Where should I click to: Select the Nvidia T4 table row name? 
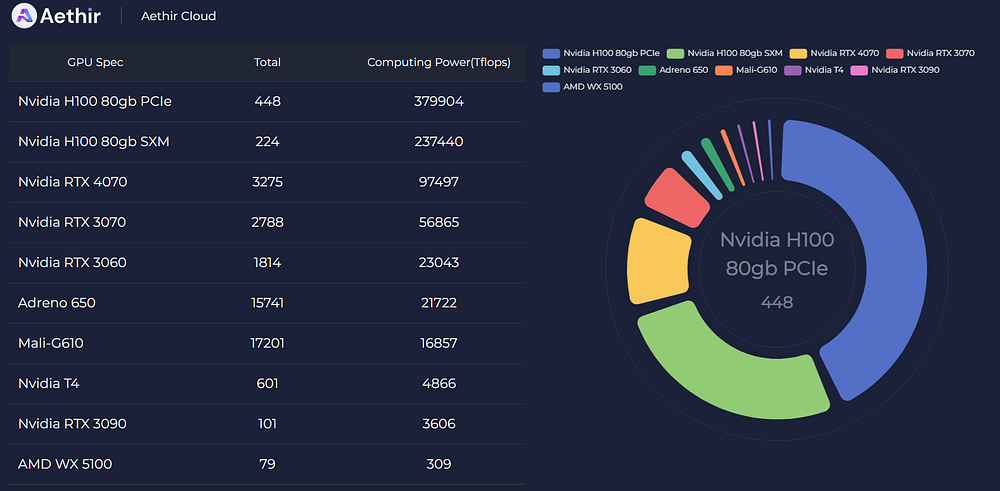point(48,383)
